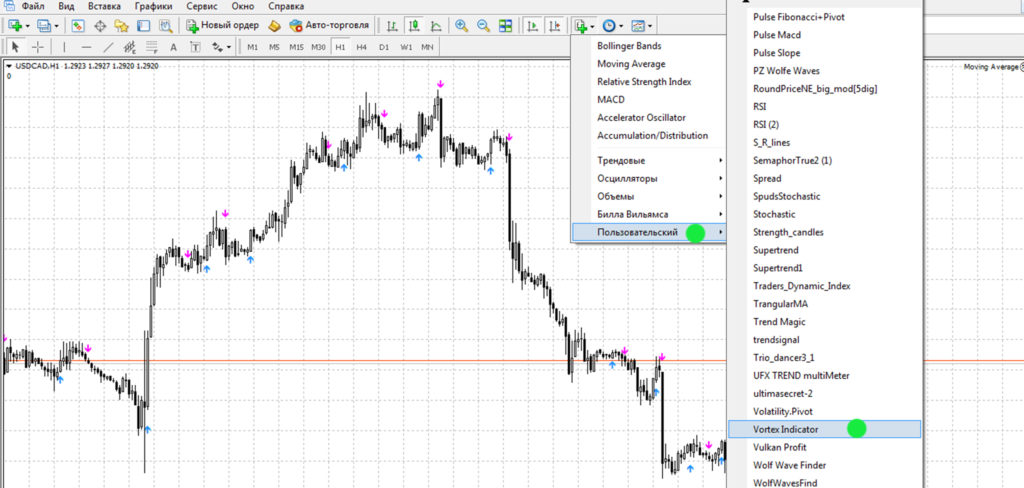Image resolution: width=1024 pixels, height=488 pixels.
Task: Open the Navigator folder-star icon
Action: coord(121,26)
